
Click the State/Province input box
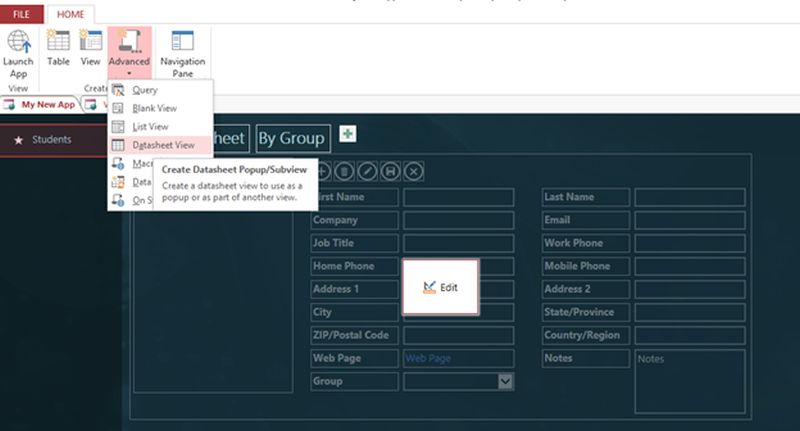(x=690, y=312)
